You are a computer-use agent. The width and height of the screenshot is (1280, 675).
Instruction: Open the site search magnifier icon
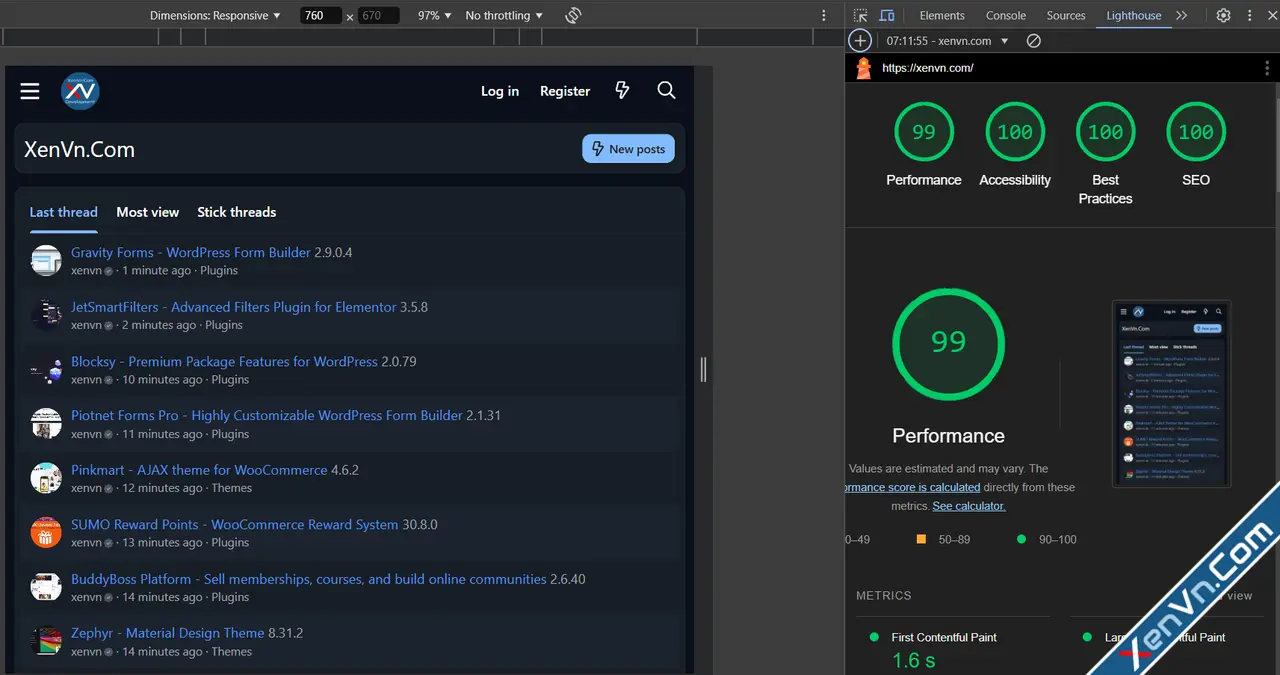click(x=666, y=91)
